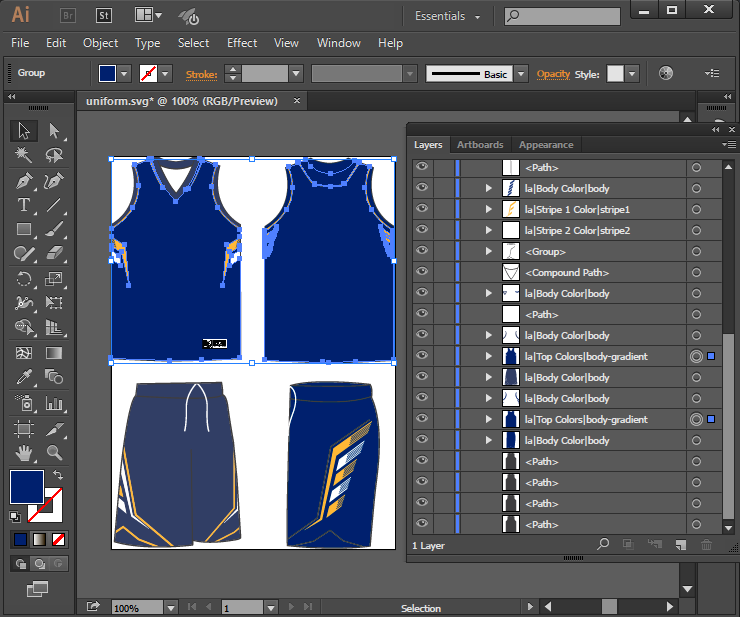The width and height of the screenshot is (740, 617).
Task: Pick the Line Segment tool
Action: (54, 205)
